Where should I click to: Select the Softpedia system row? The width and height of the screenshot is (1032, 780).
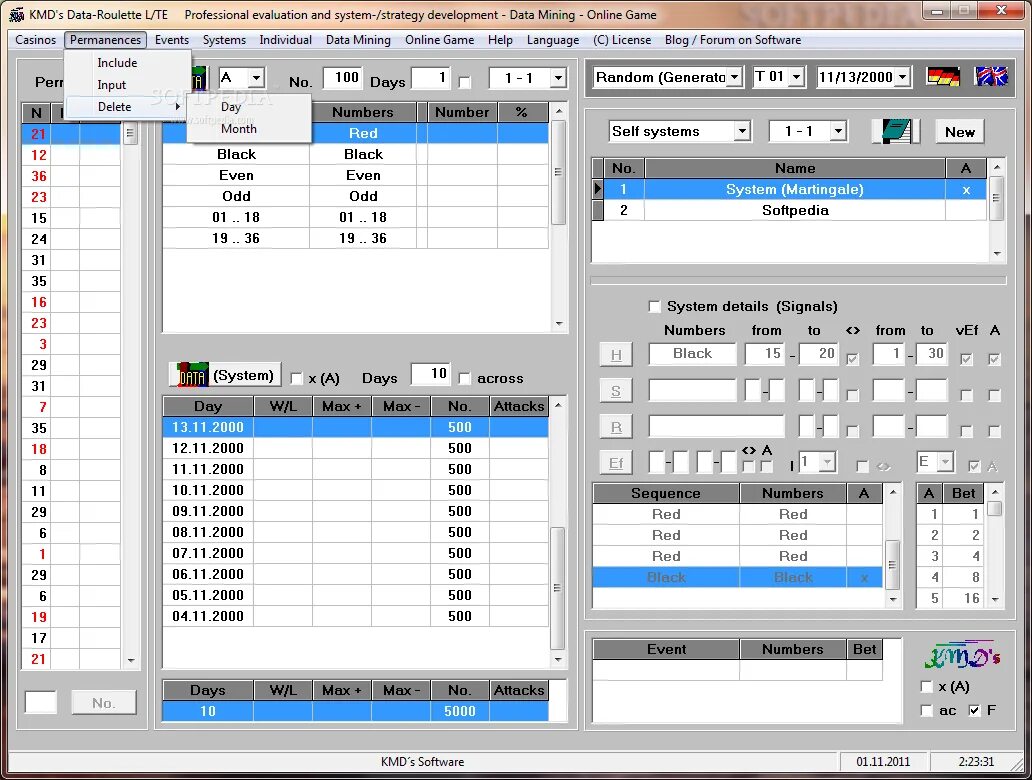[x=795, y=210]
